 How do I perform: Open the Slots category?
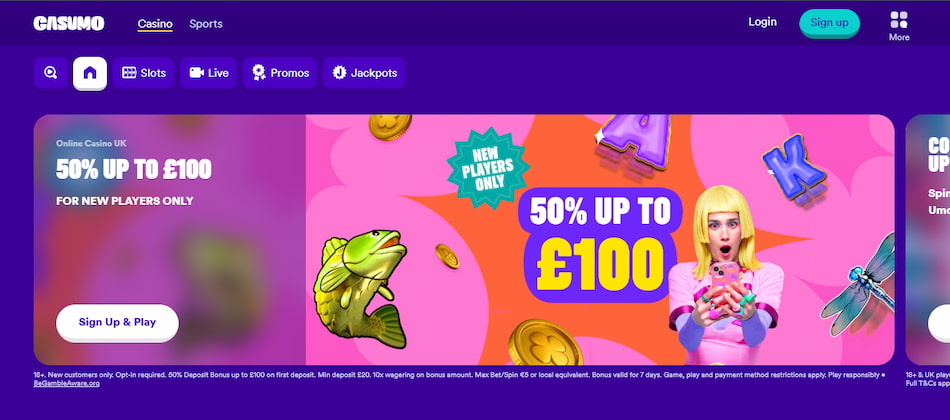[x=144, y=73]
